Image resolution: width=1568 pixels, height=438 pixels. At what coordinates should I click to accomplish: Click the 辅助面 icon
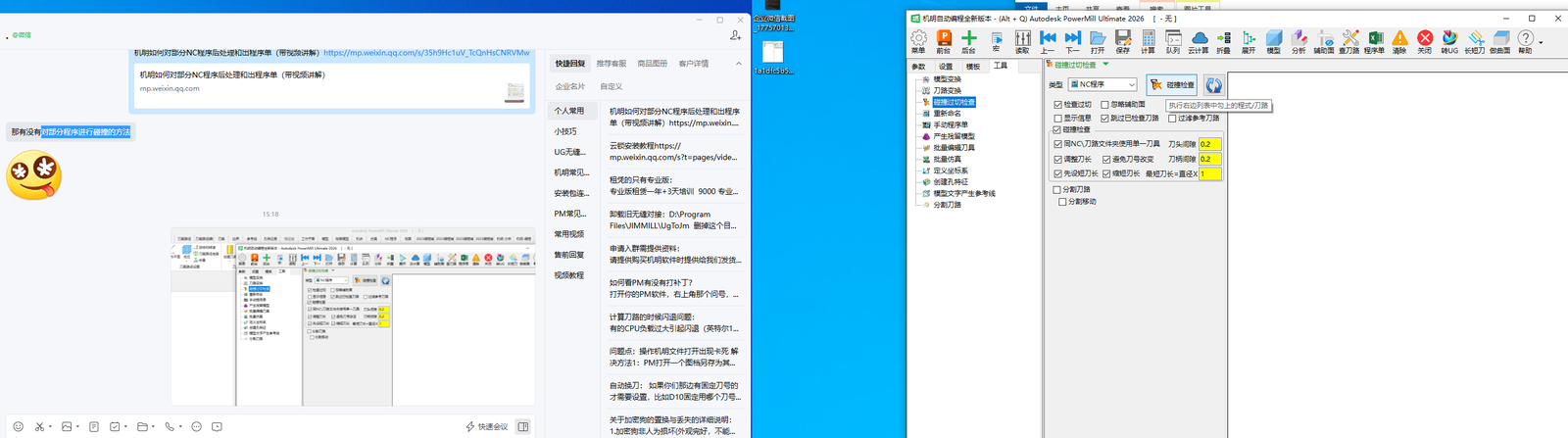click(x=1324, y=40)
